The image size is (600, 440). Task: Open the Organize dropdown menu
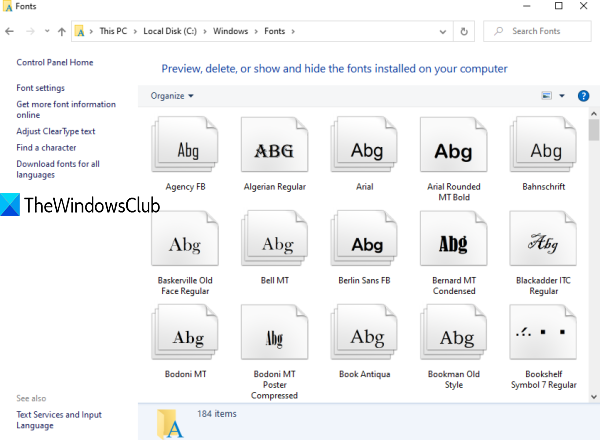click(172, 96)
